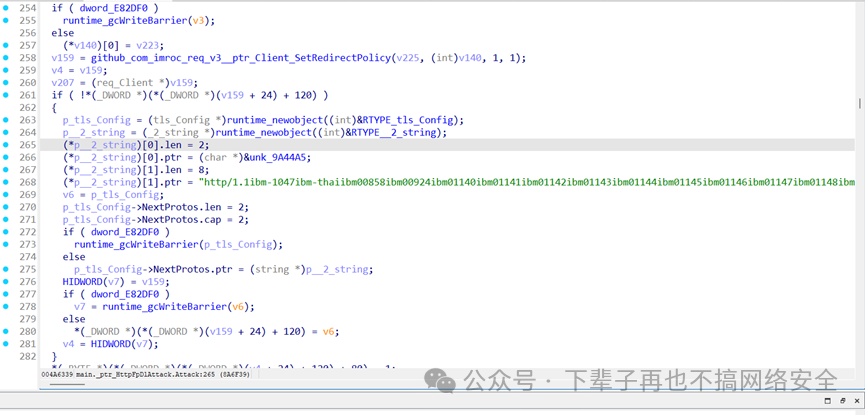Set breakpoint via dot at line 267
The height and width of the screenshot is (415, 865).
click(x=6, y=169)
